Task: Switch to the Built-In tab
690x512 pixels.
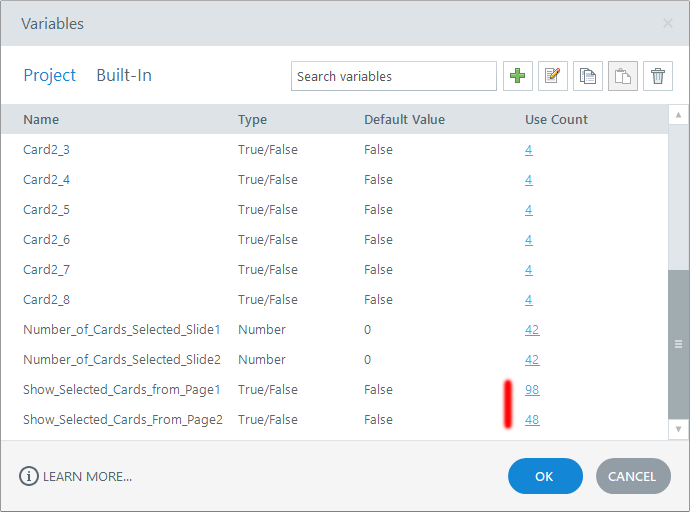Action: (x=124, y=75)
